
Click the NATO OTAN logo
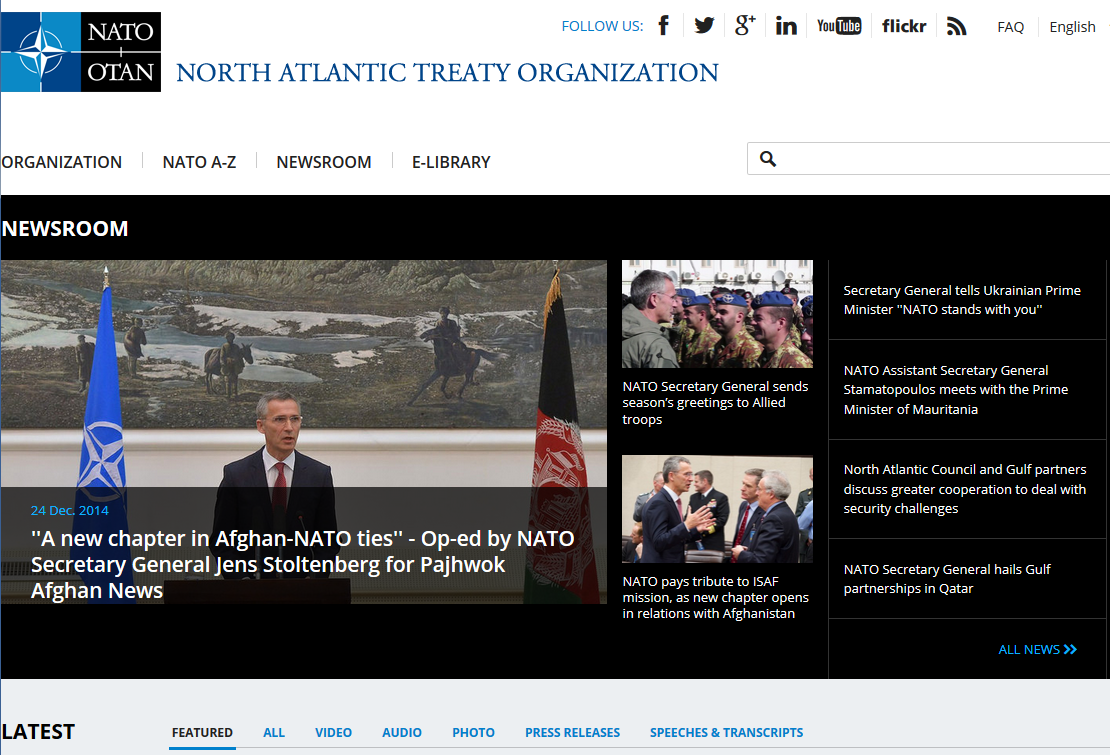point(81,52)
